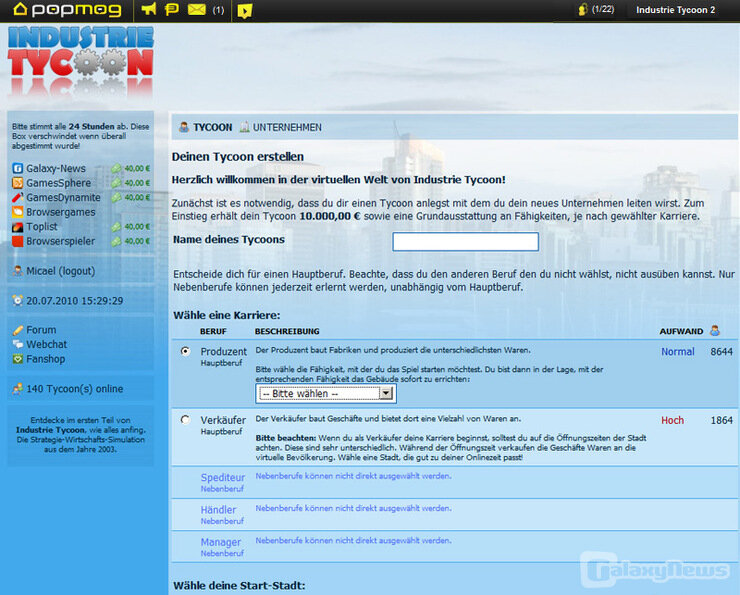Open the Toplist vote link
Viewport: 740px width, 595px height.
coord(42,227)
